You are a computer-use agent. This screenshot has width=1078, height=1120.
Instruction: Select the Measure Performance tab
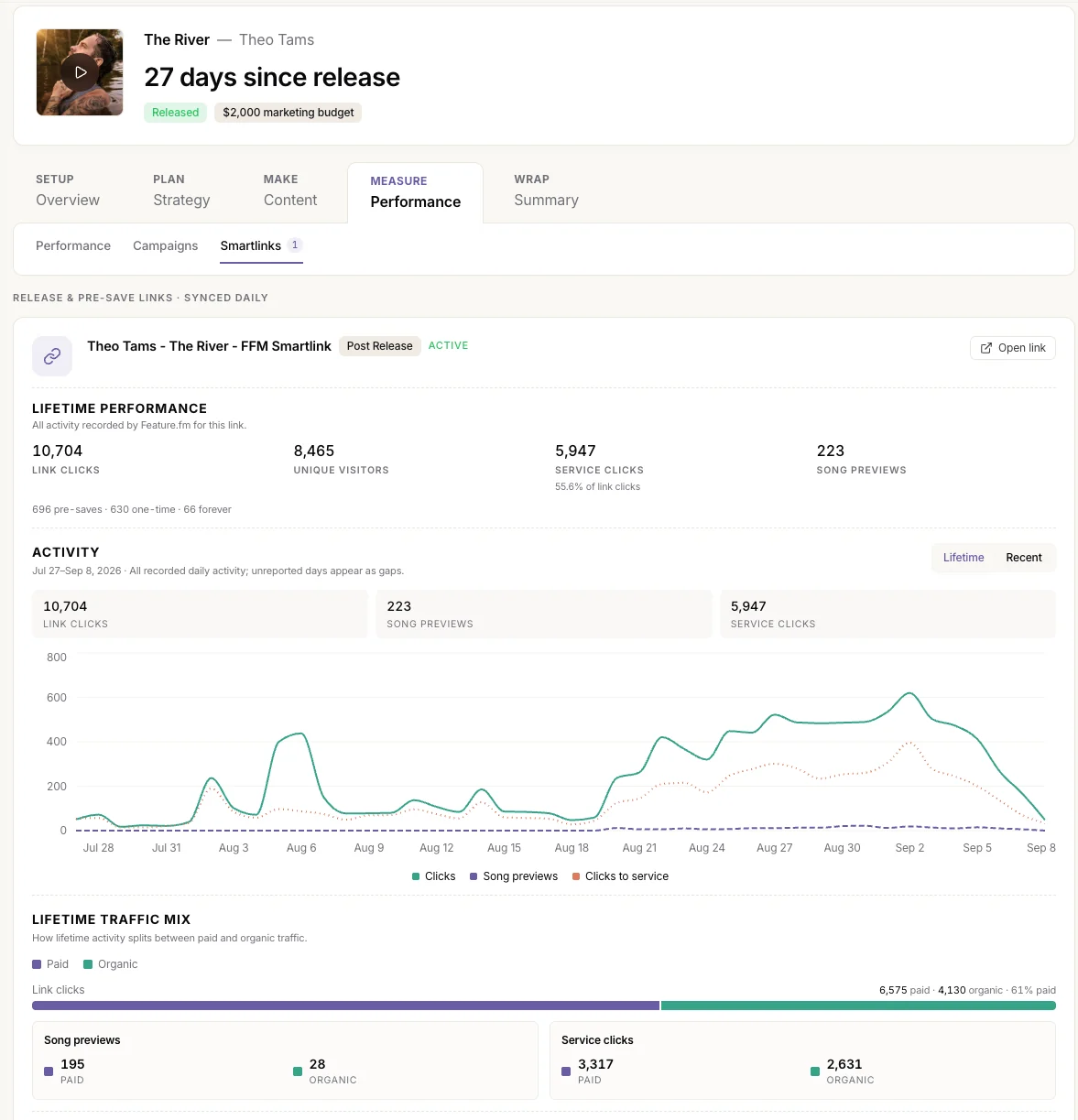point(416,192)
